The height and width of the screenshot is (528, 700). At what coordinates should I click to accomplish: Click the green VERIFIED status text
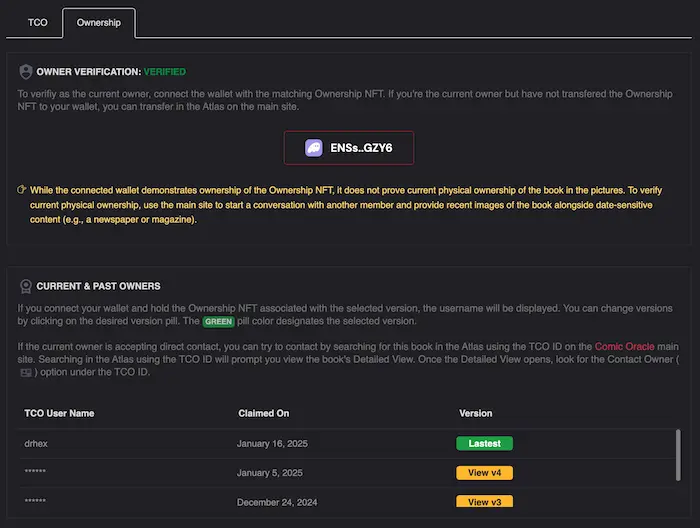[164, 72]
